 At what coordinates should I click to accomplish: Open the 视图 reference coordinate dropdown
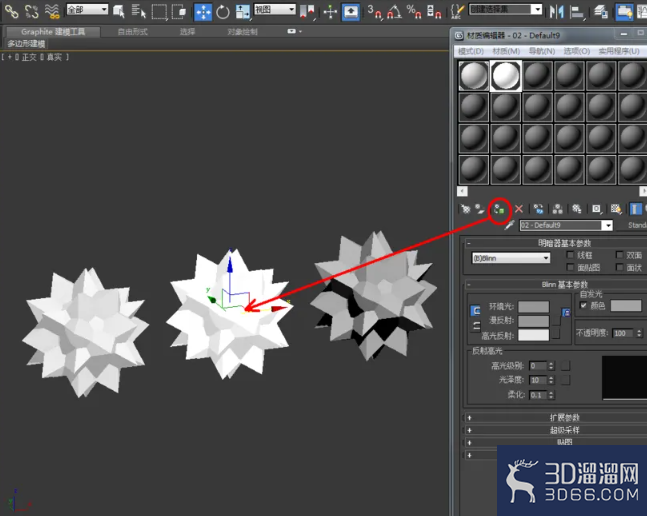275,9
